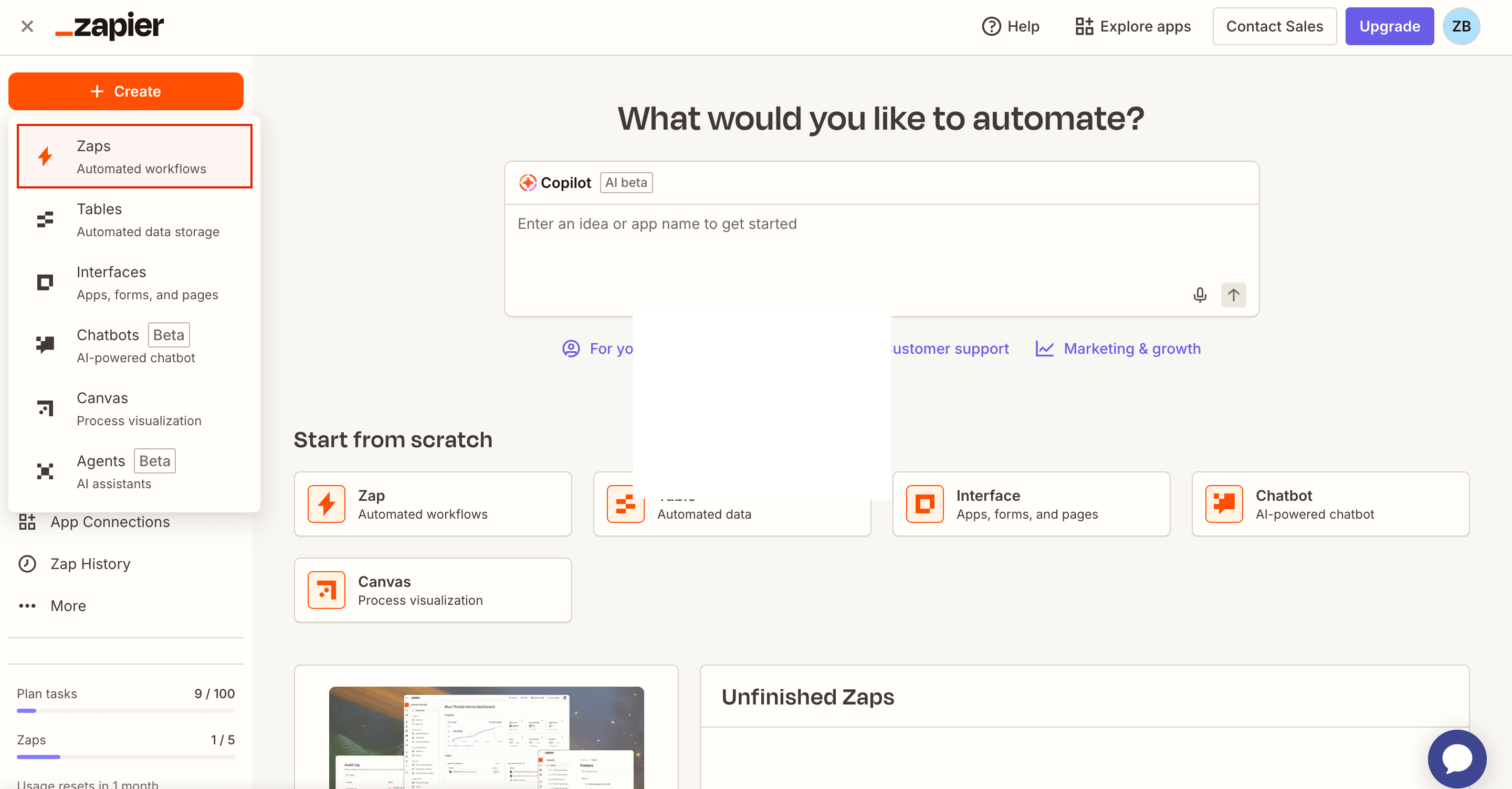Click the Upgrade button
The image size is (1512, 789).
[1389, 26]
